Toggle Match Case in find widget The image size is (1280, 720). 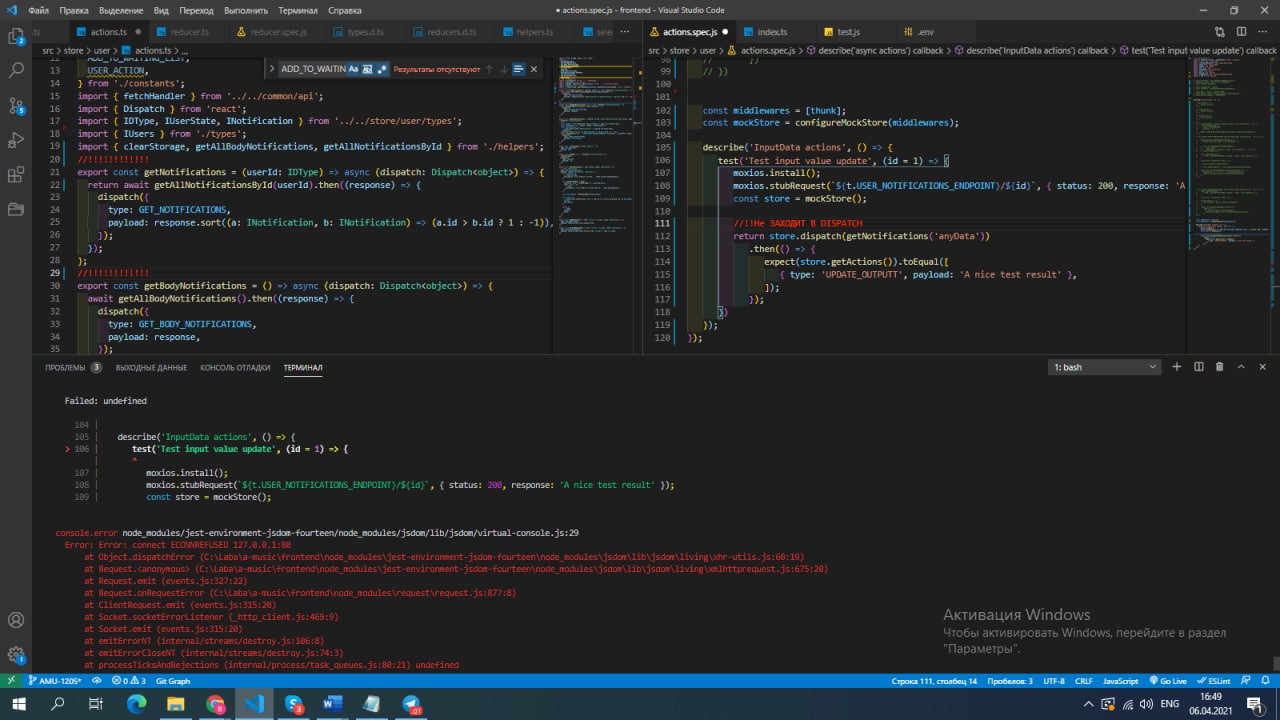354,69
